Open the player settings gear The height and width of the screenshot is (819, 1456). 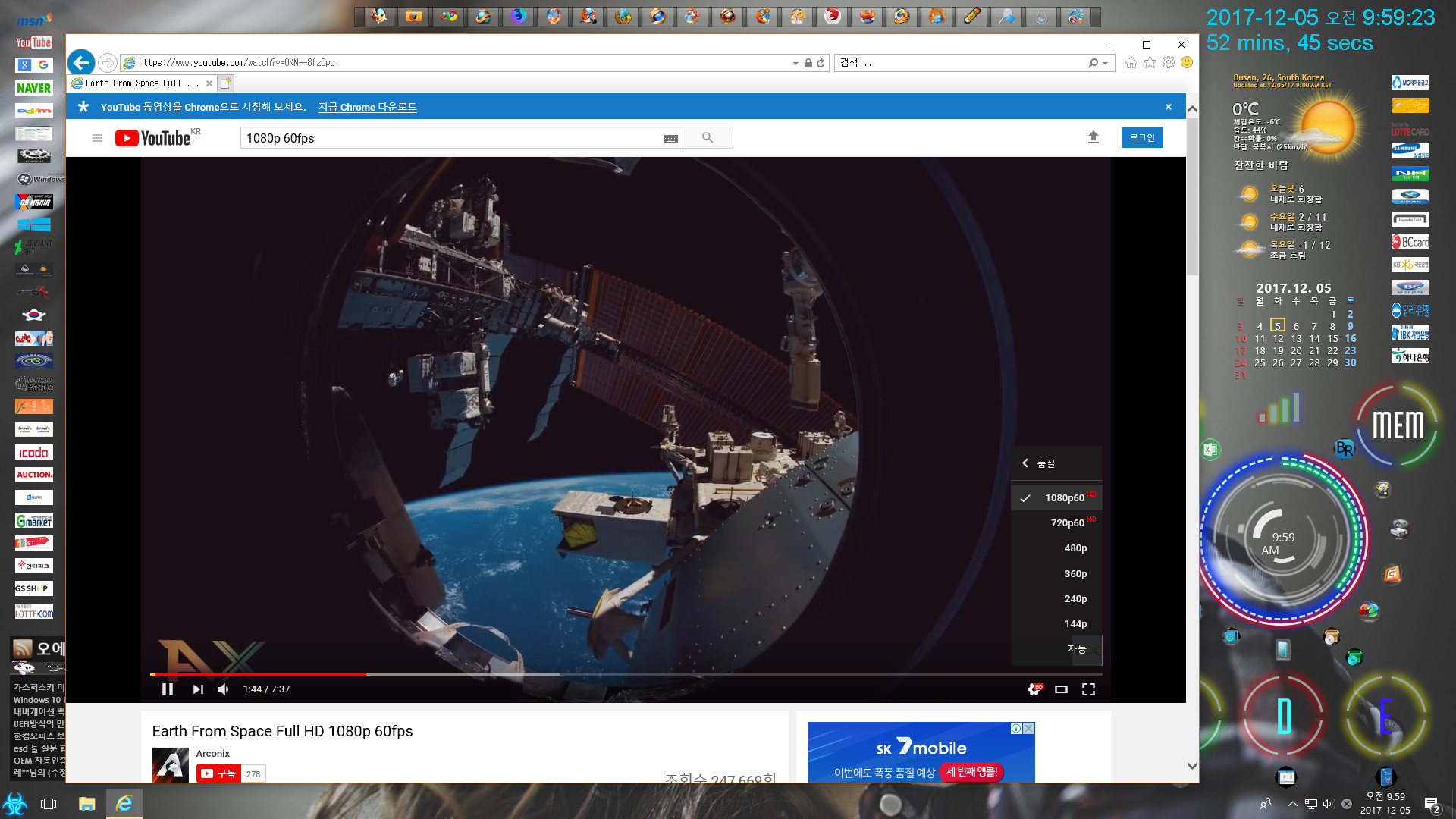[1034, 689]
